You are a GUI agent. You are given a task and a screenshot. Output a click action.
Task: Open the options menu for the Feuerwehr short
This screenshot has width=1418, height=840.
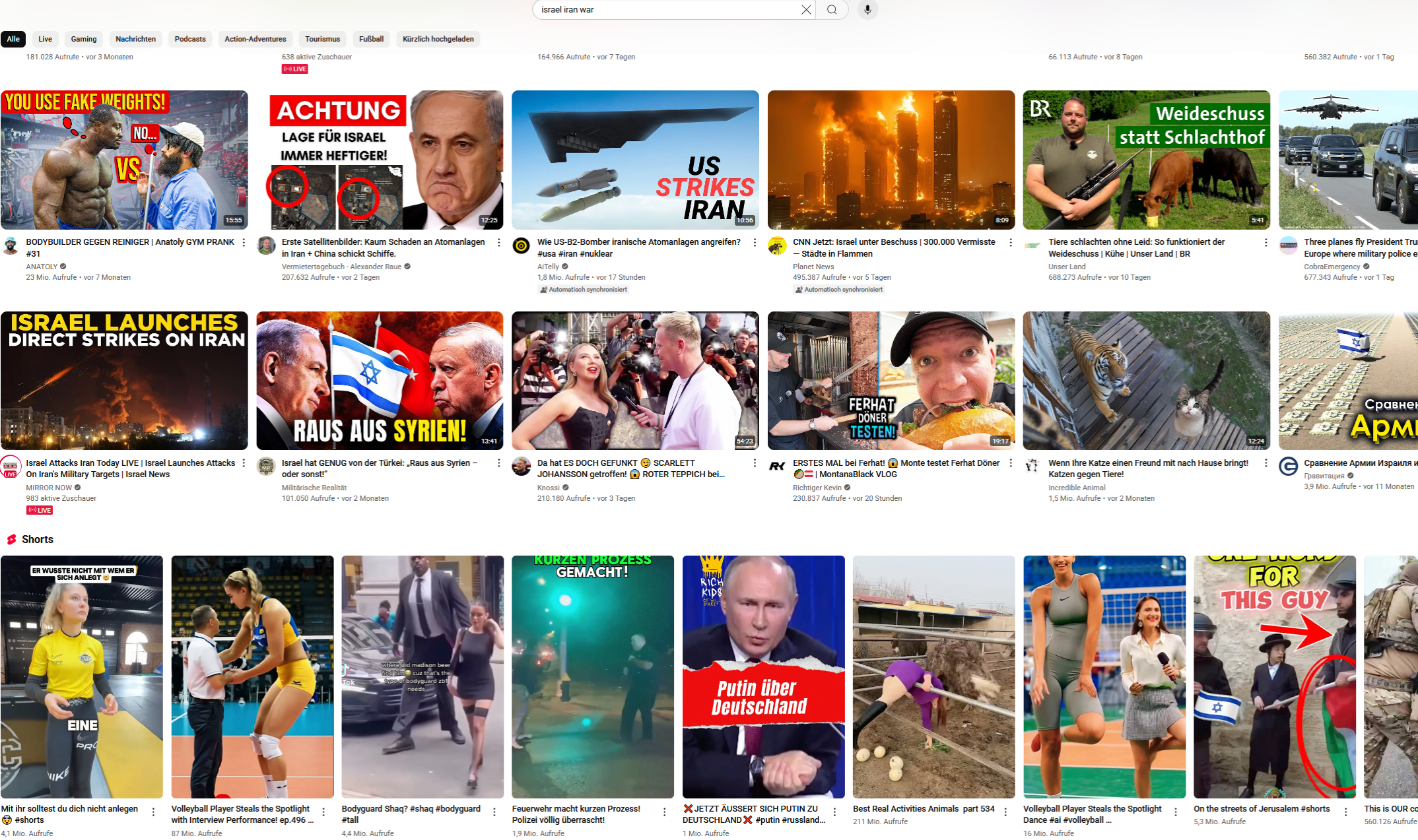pyautogui.click(x=664, y=812)
